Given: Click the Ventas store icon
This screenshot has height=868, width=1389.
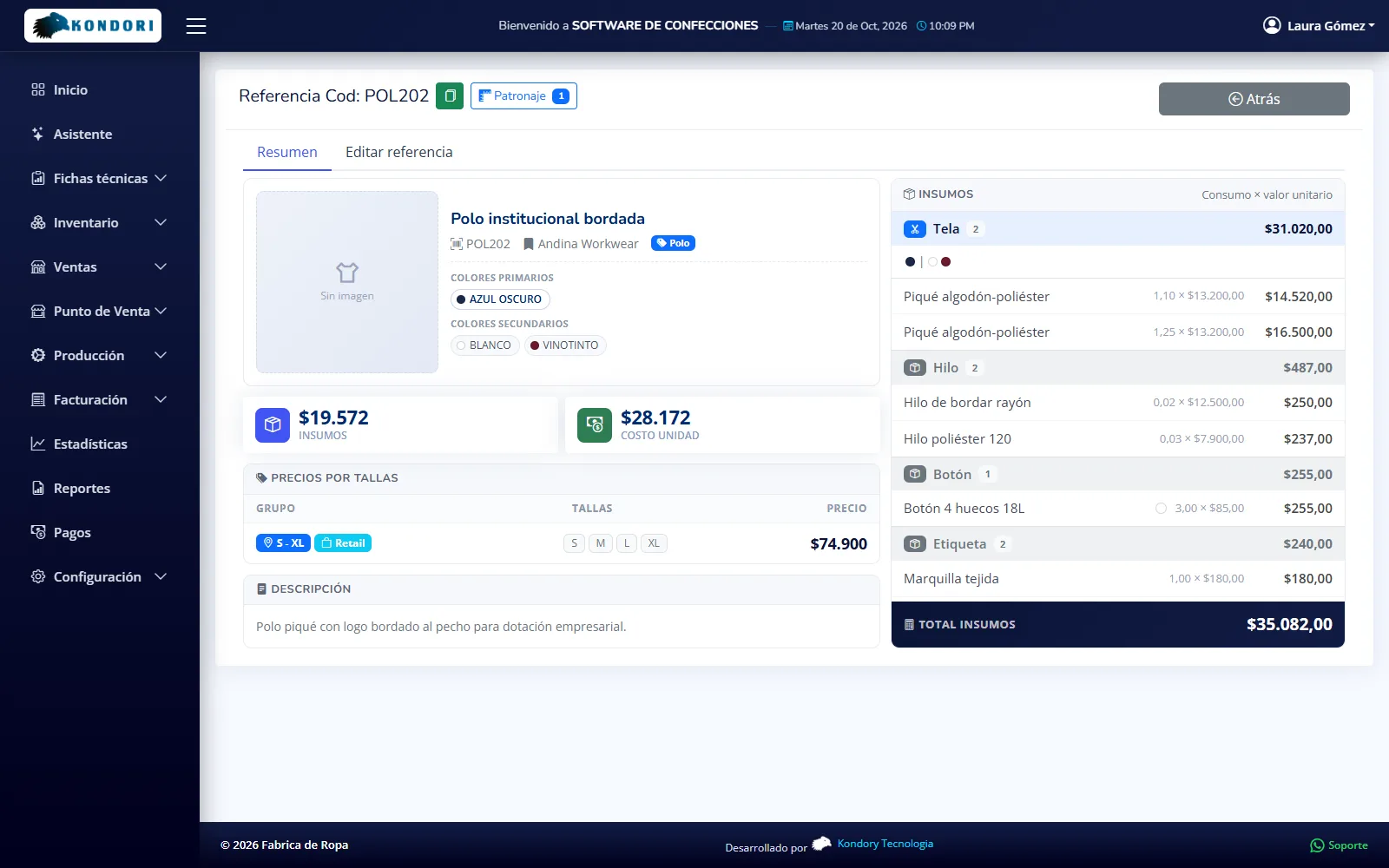Looking at the screenshot, I should coord(38,266).
